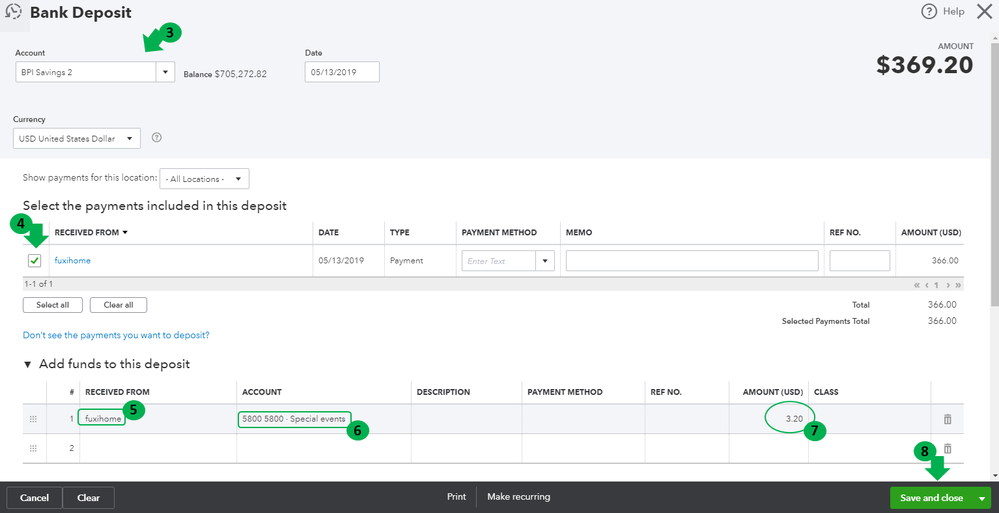Open the Account dropdown arrow

tap(165, 73)
